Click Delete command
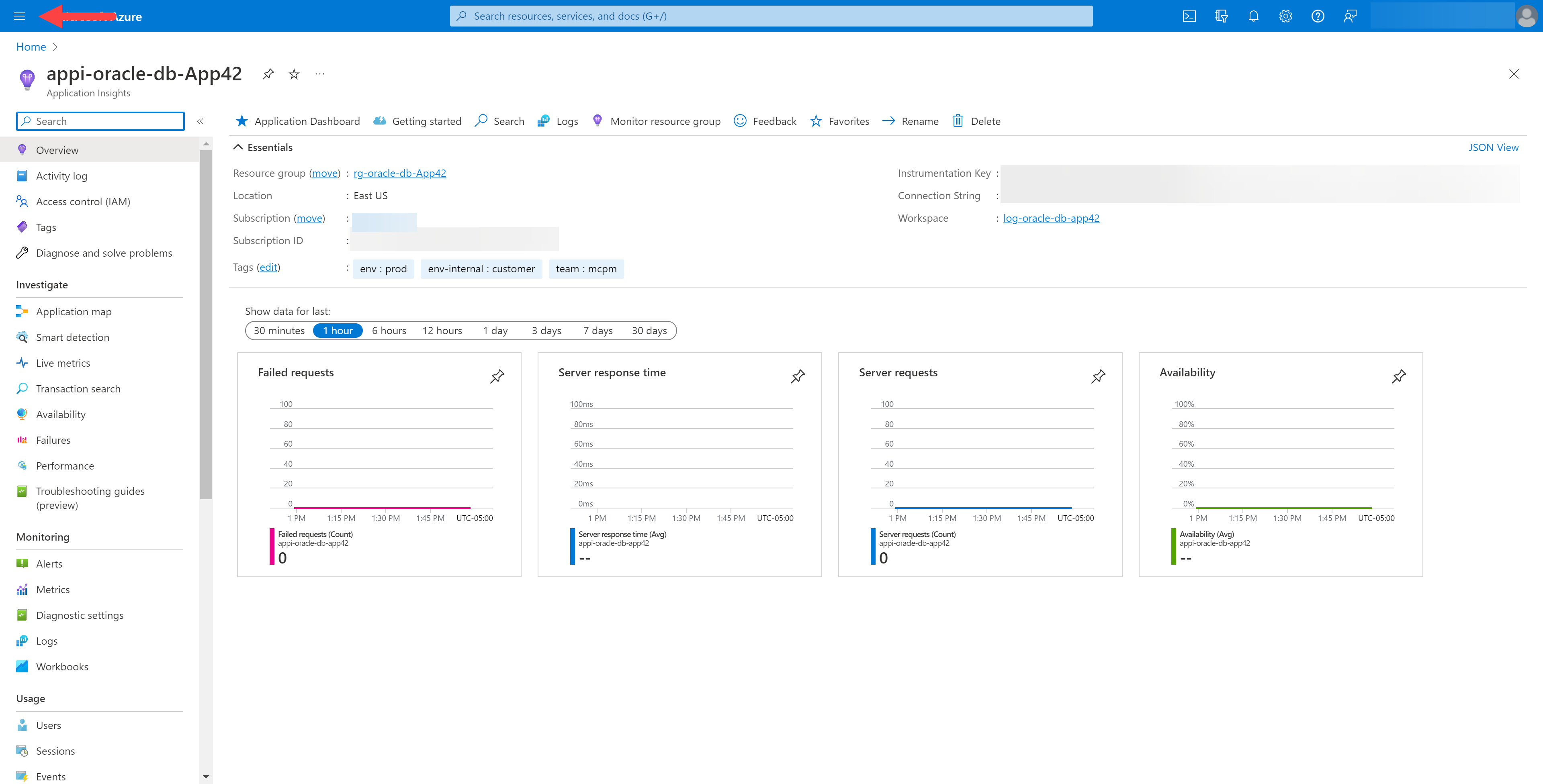This screenshot has height=784, width=1543. click(x=976, y=121)
